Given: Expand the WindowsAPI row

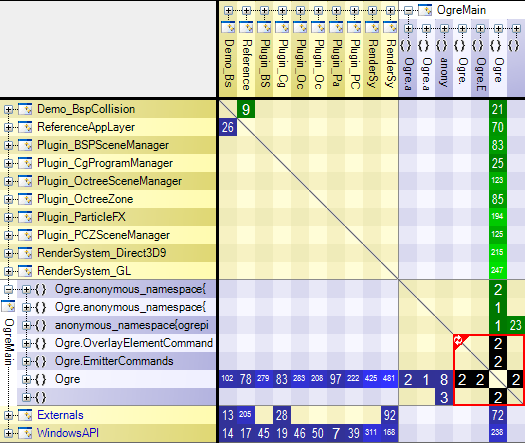Looking at the screenshot, I should 8,433.
